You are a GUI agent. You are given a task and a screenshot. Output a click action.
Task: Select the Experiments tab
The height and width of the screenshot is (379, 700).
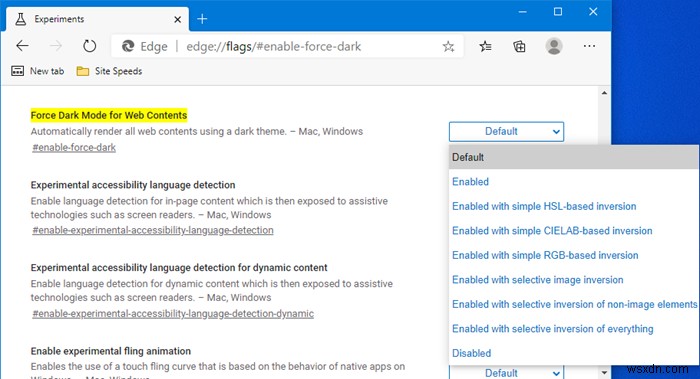[97, 19]
